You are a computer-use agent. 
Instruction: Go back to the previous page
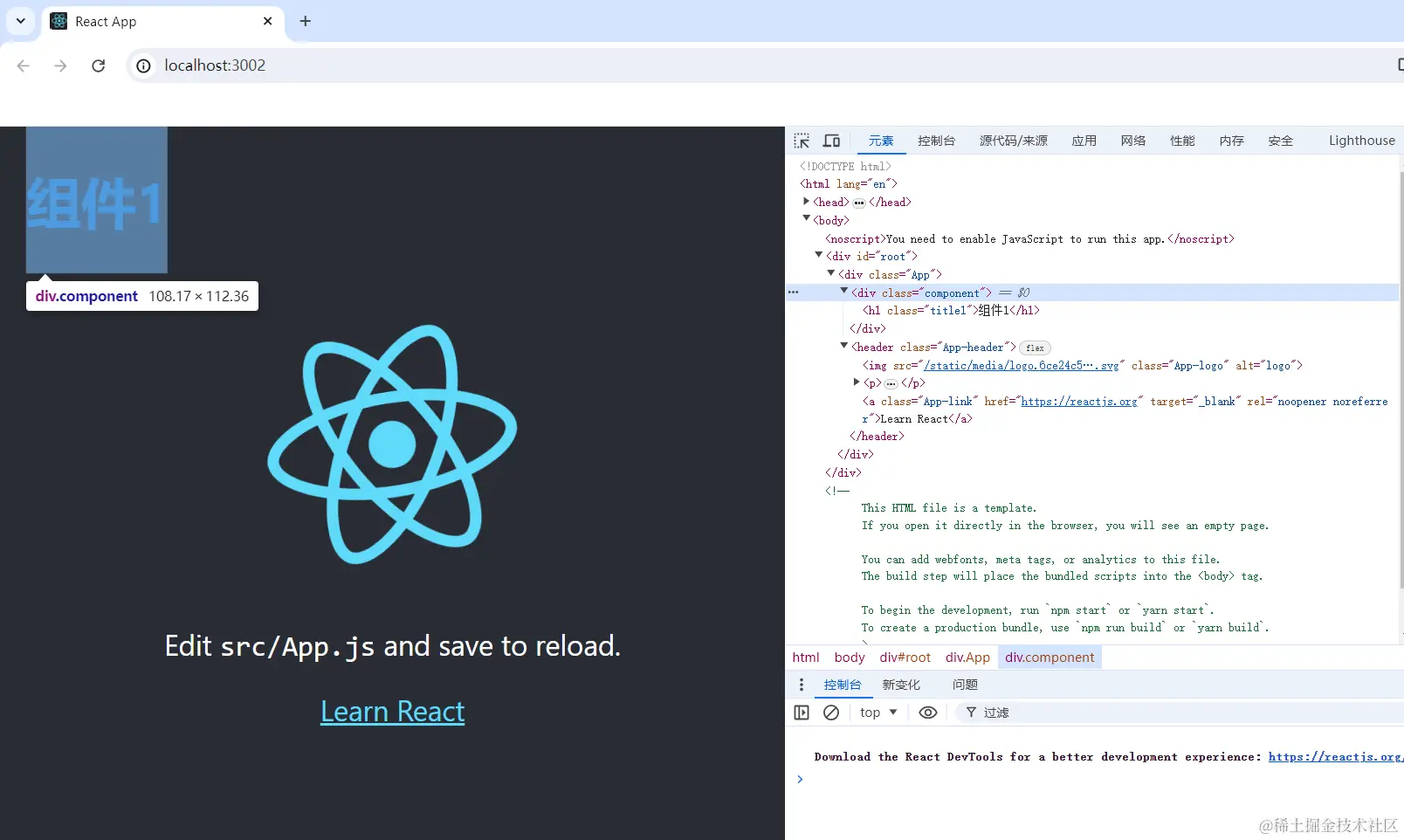pyautogui.click(x=24, y=65)
